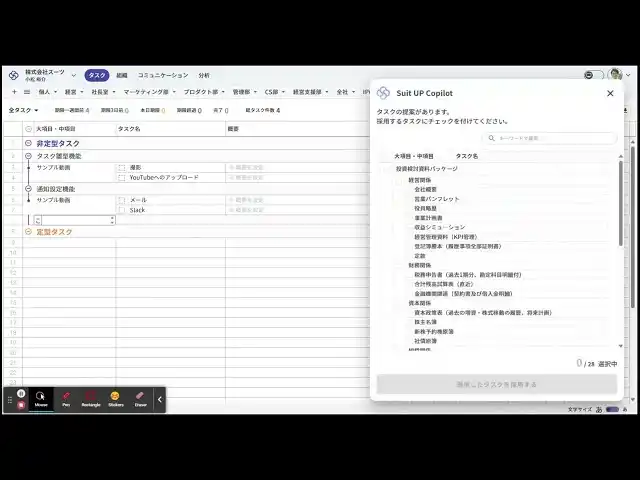Collapse the 通知設定機能 group

pos(28,188)
